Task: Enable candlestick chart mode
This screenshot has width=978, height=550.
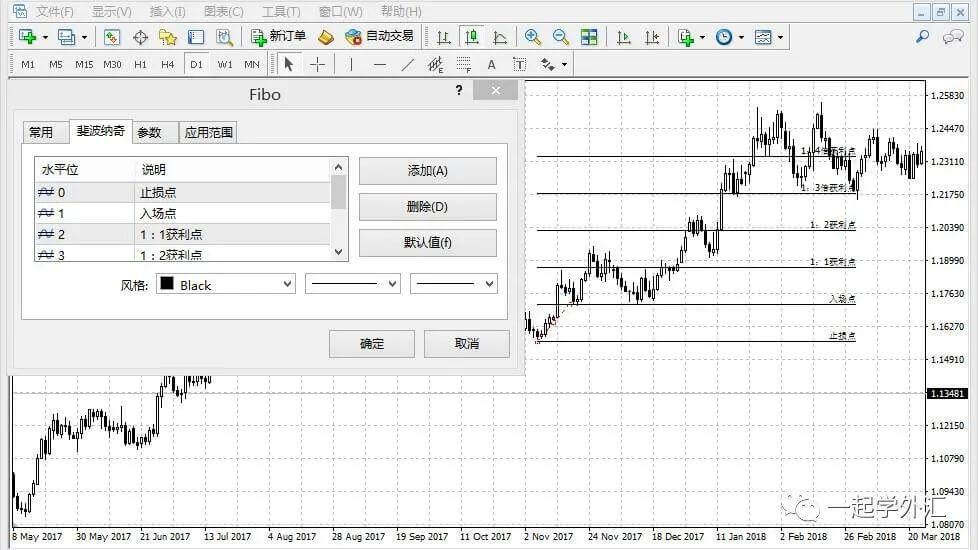Action: [x=471, y=37]
